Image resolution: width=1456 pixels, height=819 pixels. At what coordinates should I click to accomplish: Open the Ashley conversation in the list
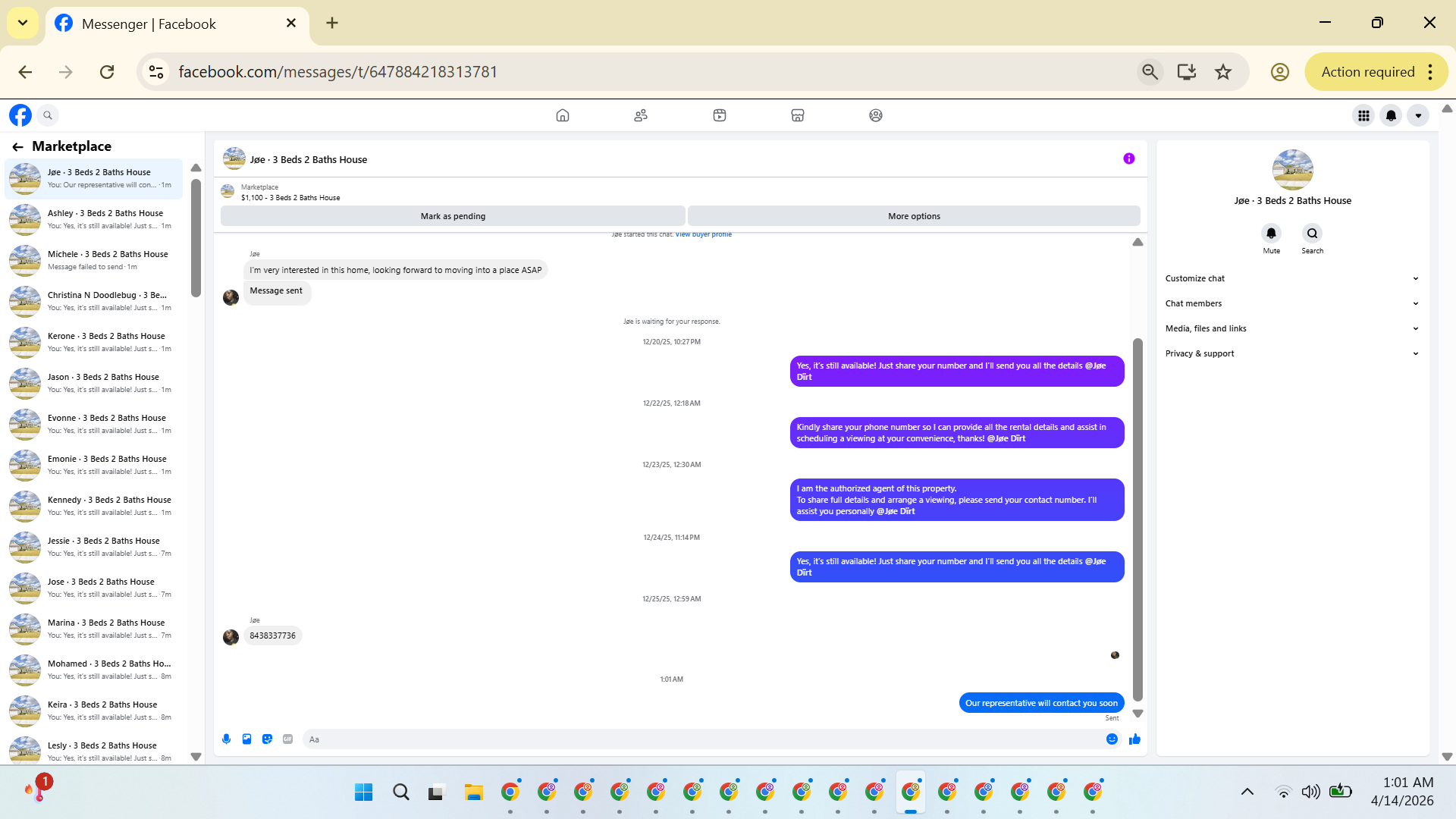(95, 219)
